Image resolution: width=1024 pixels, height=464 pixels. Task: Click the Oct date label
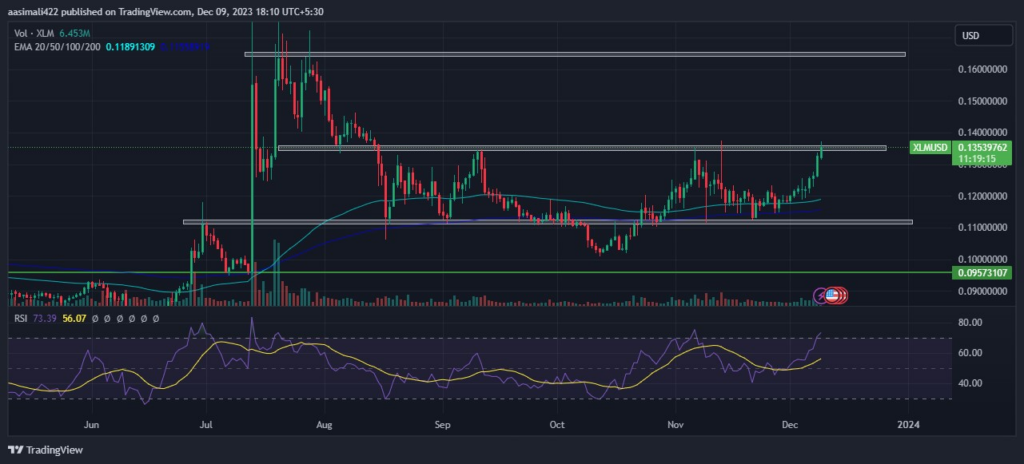557,425
